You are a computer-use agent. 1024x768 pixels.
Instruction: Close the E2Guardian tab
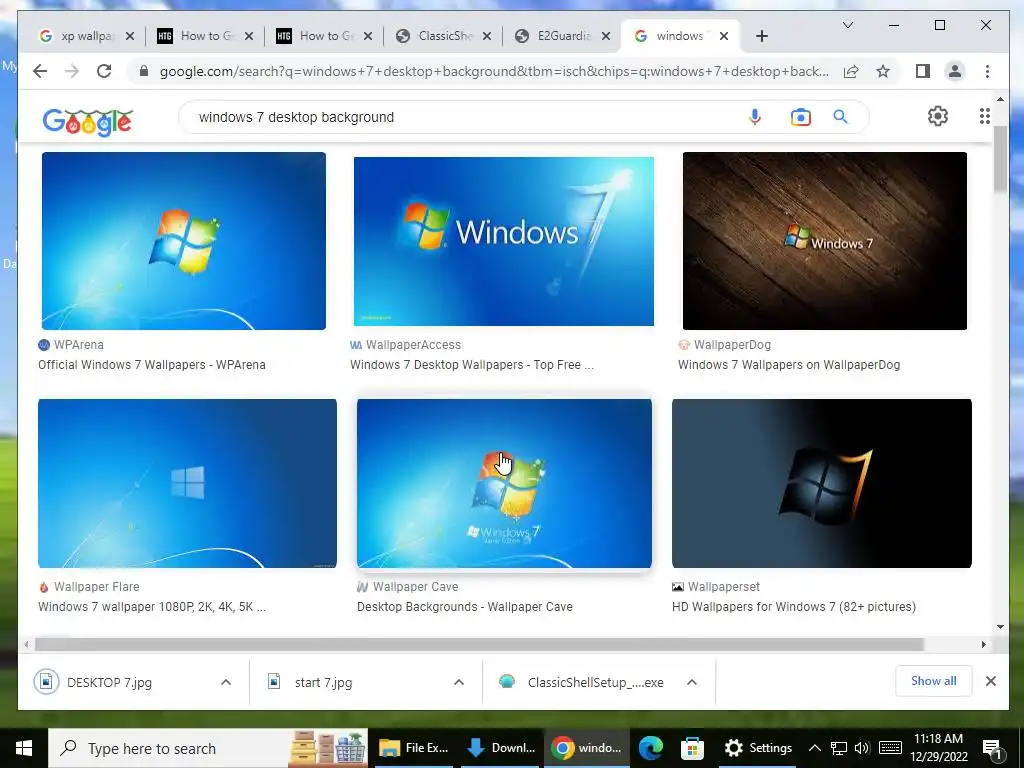[x=606, y=36]
